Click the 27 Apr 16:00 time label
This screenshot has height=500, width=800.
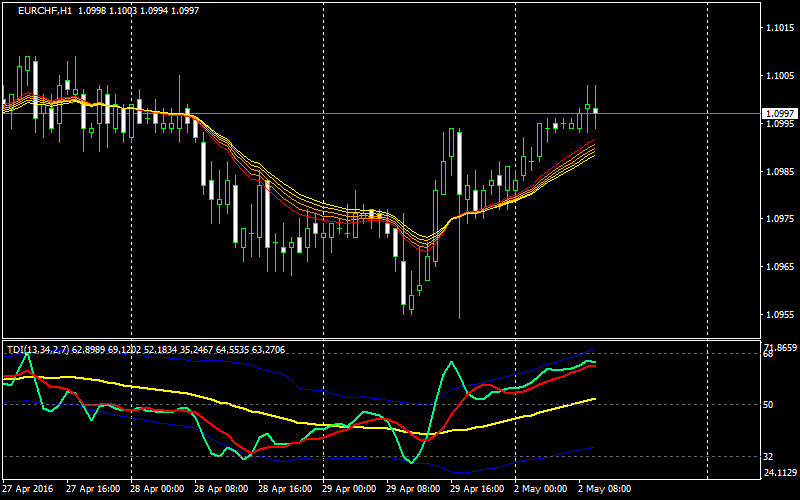click(93, 489)
